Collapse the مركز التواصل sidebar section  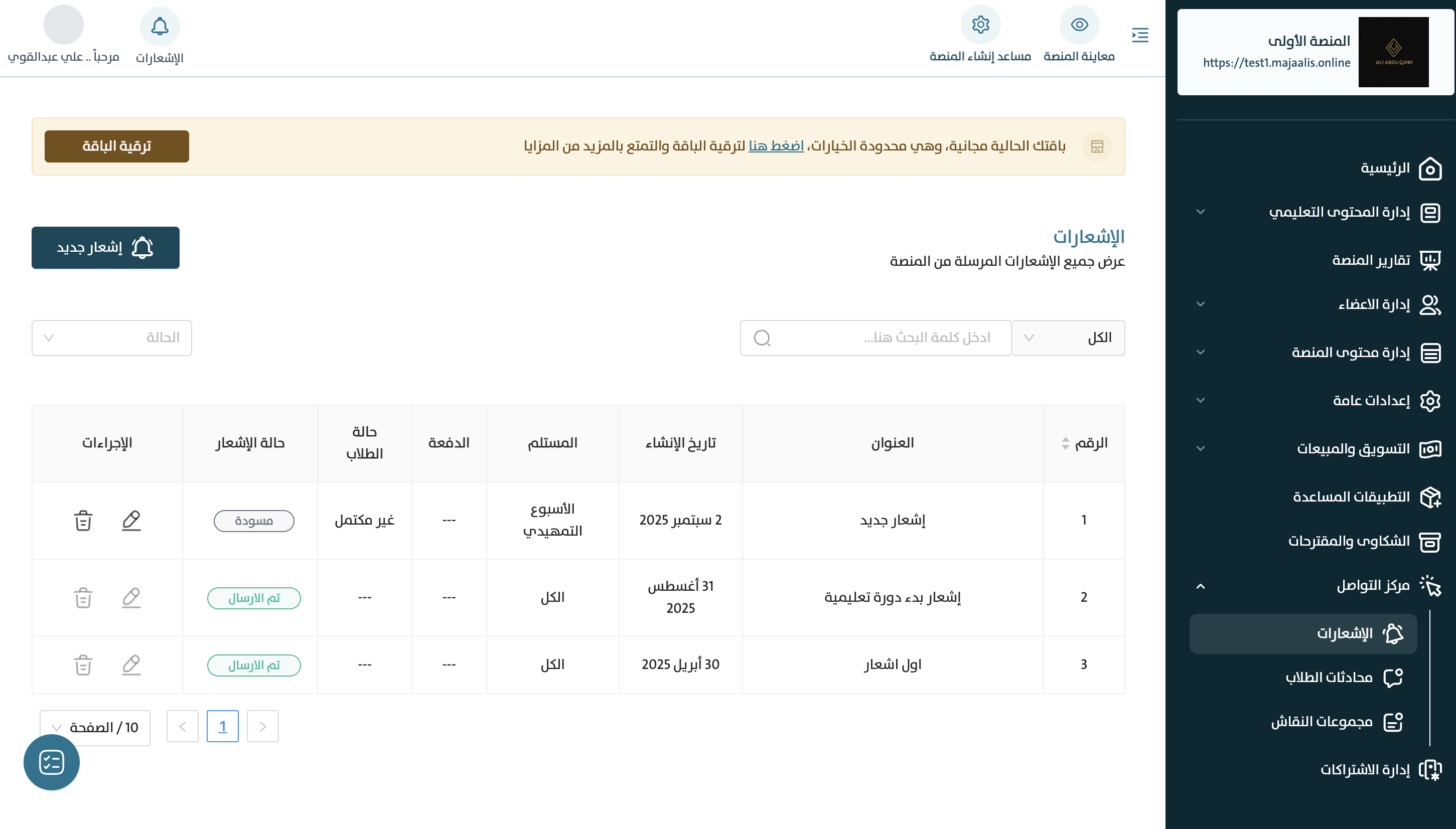[x=1372, y=585]
